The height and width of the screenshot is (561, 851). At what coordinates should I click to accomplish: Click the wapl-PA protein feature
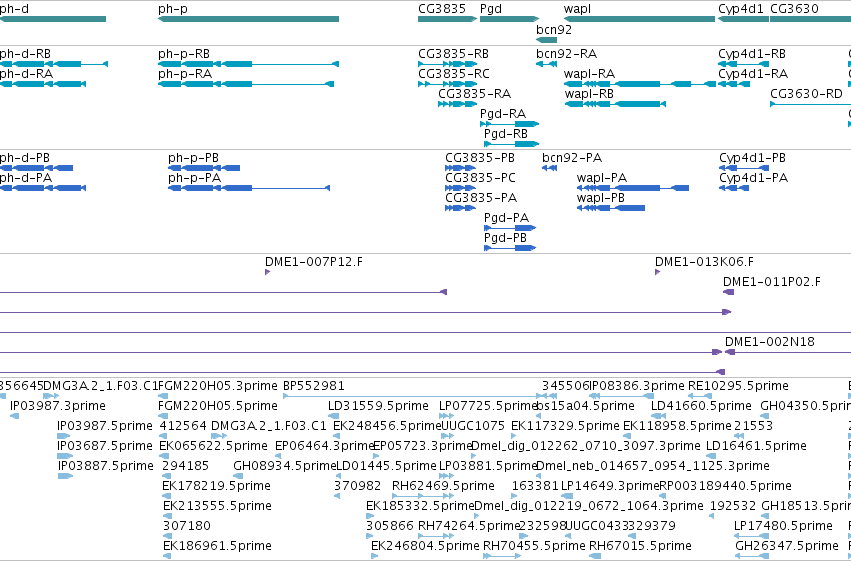(x=633, y=188)
